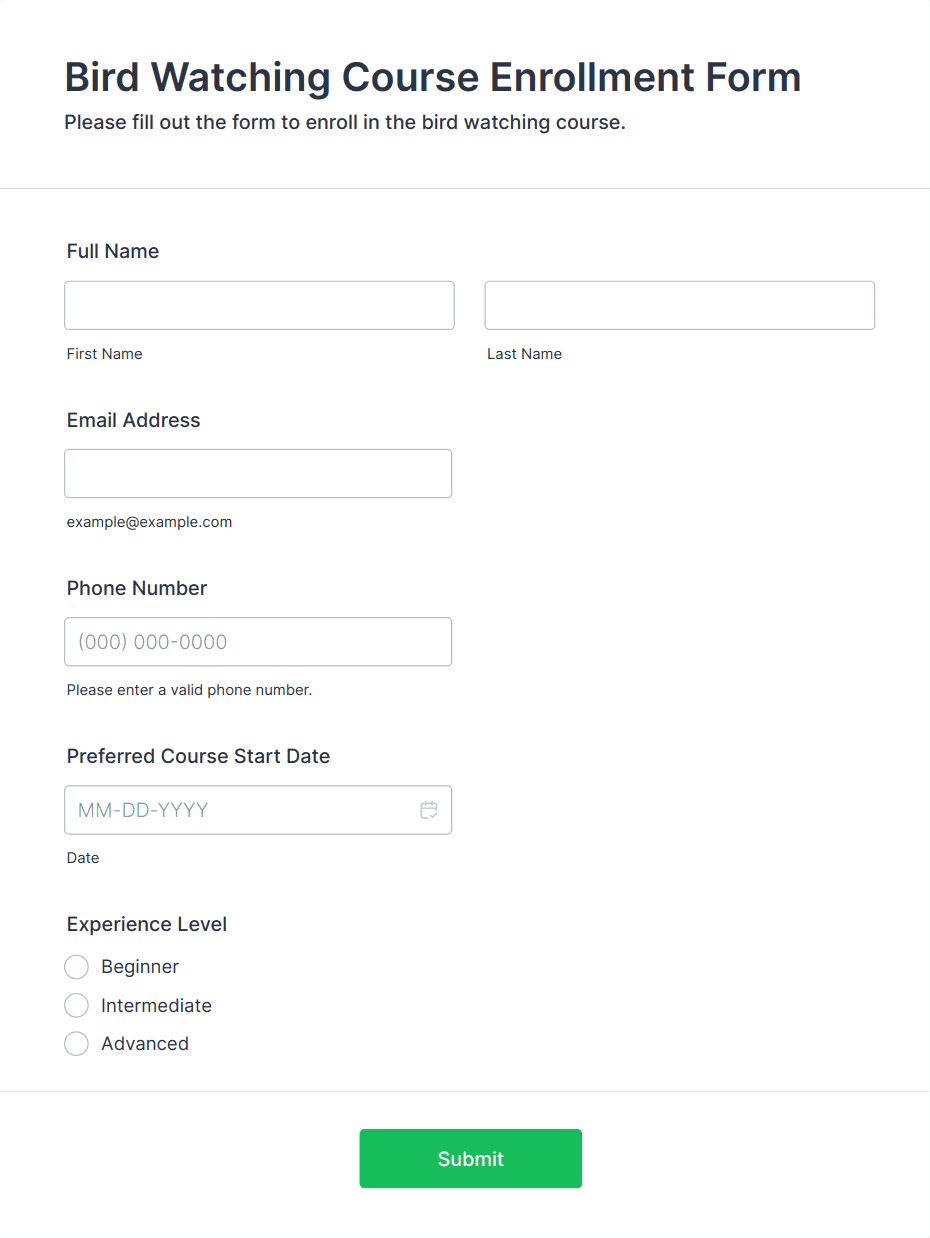Select the MM-DD-YYYY date input
The image size is (930, 1238).
coord(258,810)
